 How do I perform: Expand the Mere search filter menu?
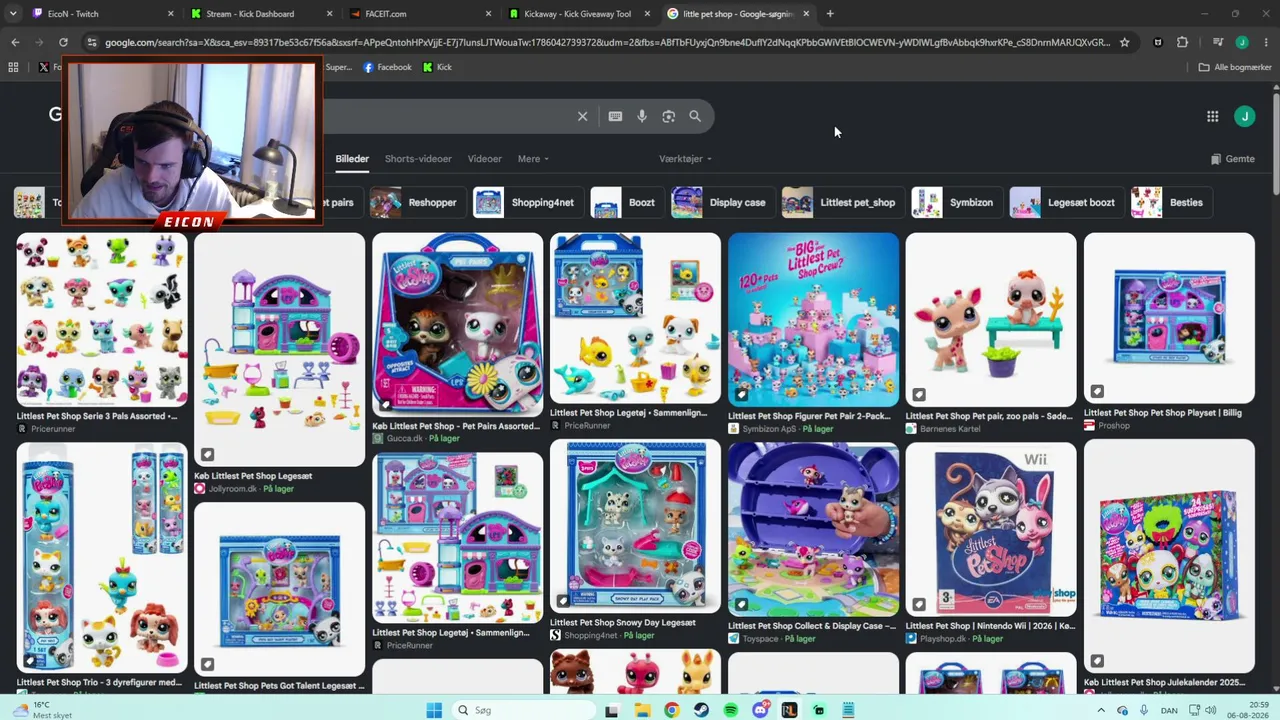click(x=533, y=159)
